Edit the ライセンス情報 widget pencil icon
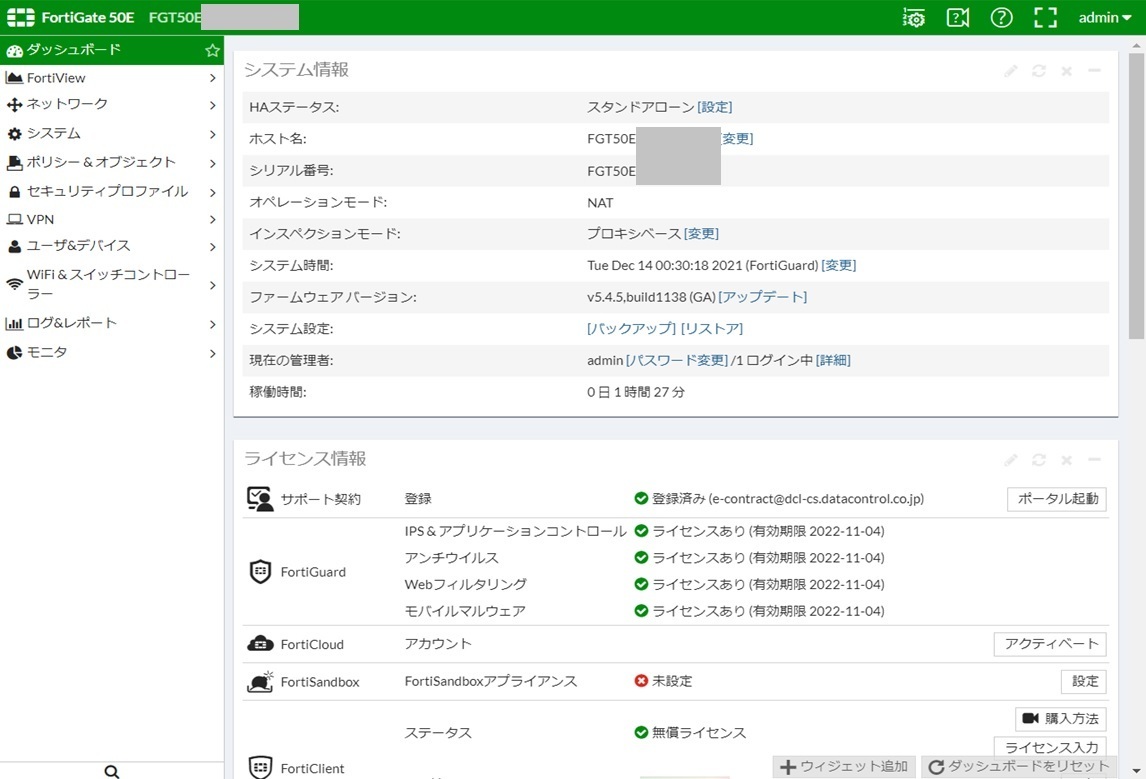 1011,460
